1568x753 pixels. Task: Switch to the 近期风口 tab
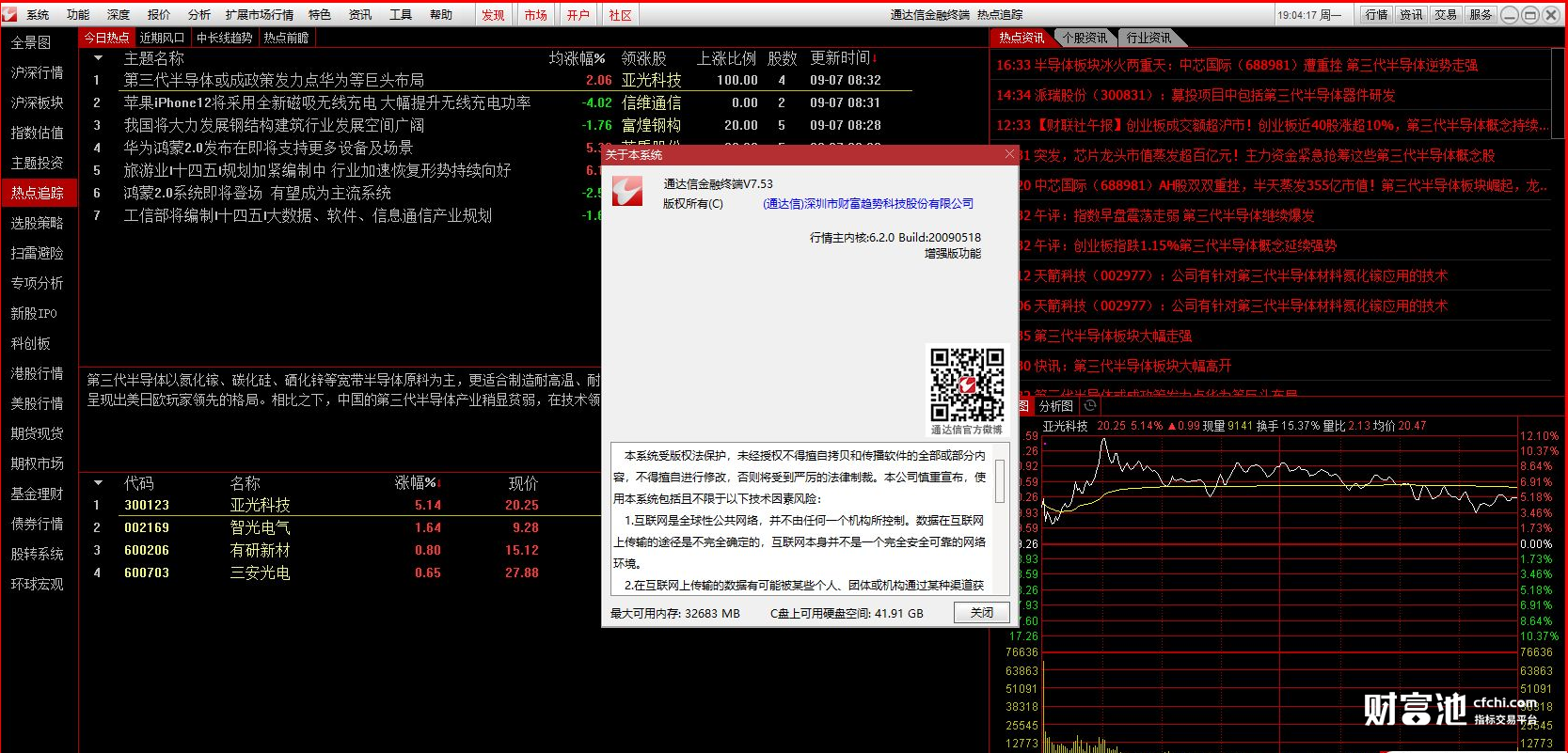click(x=162, y=38)
